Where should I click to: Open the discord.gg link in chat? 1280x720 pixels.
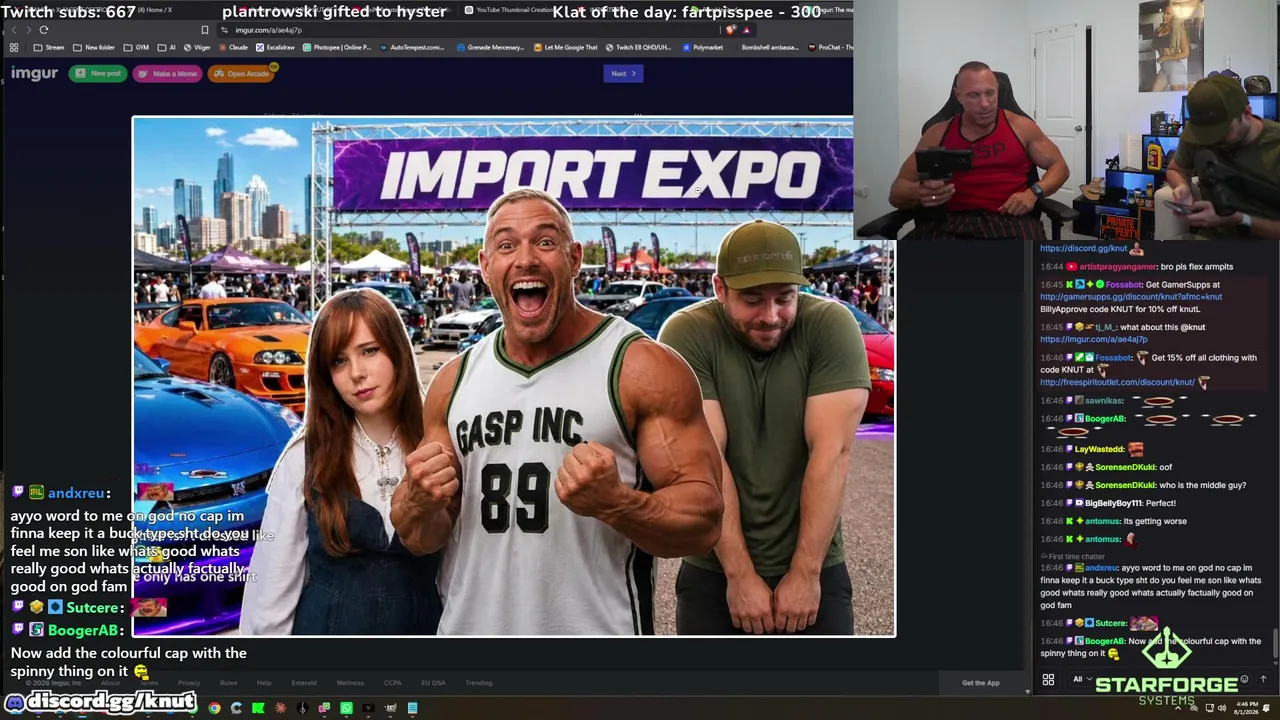[1084, 248]
